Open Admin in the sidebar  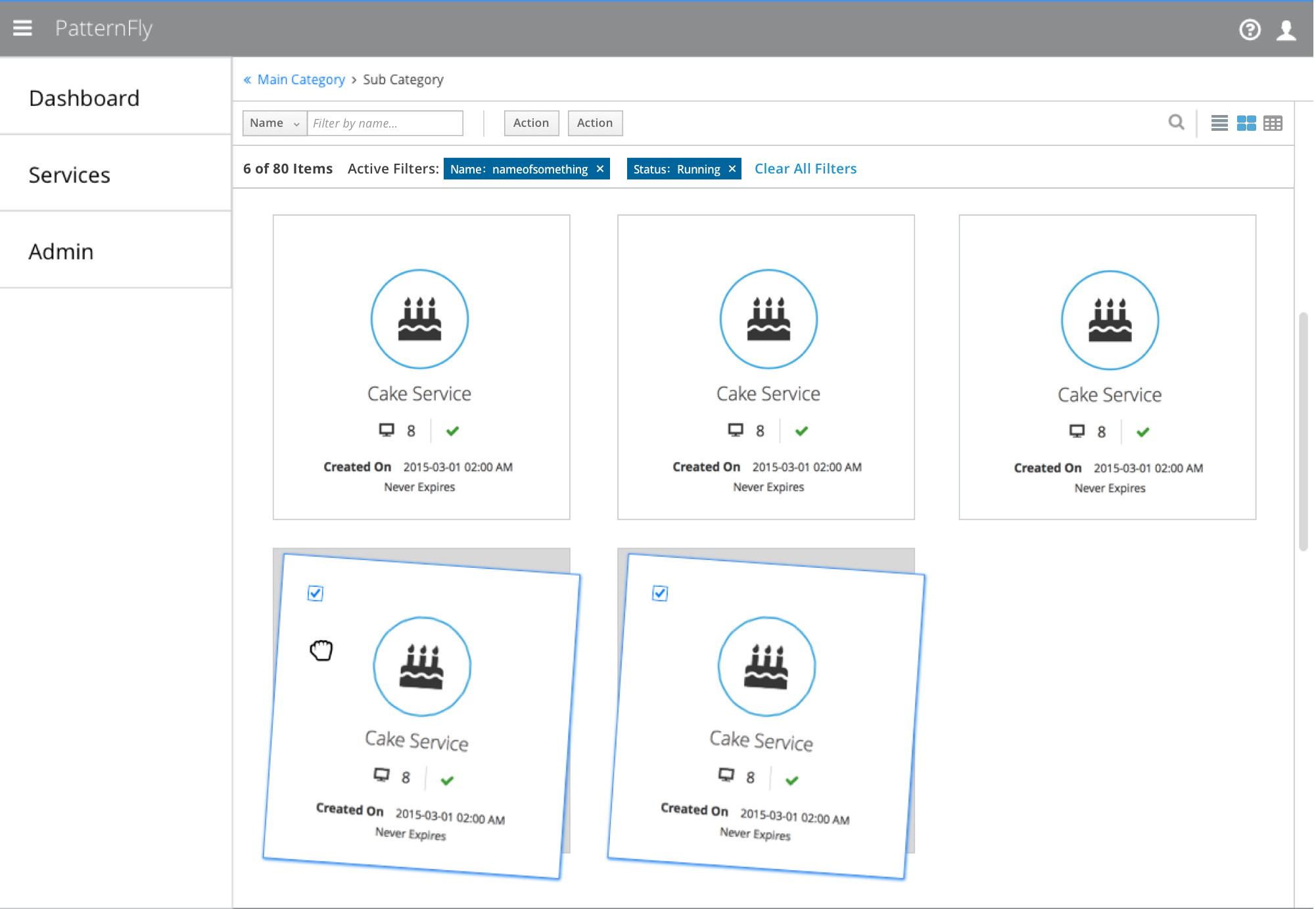click(61, 252)
